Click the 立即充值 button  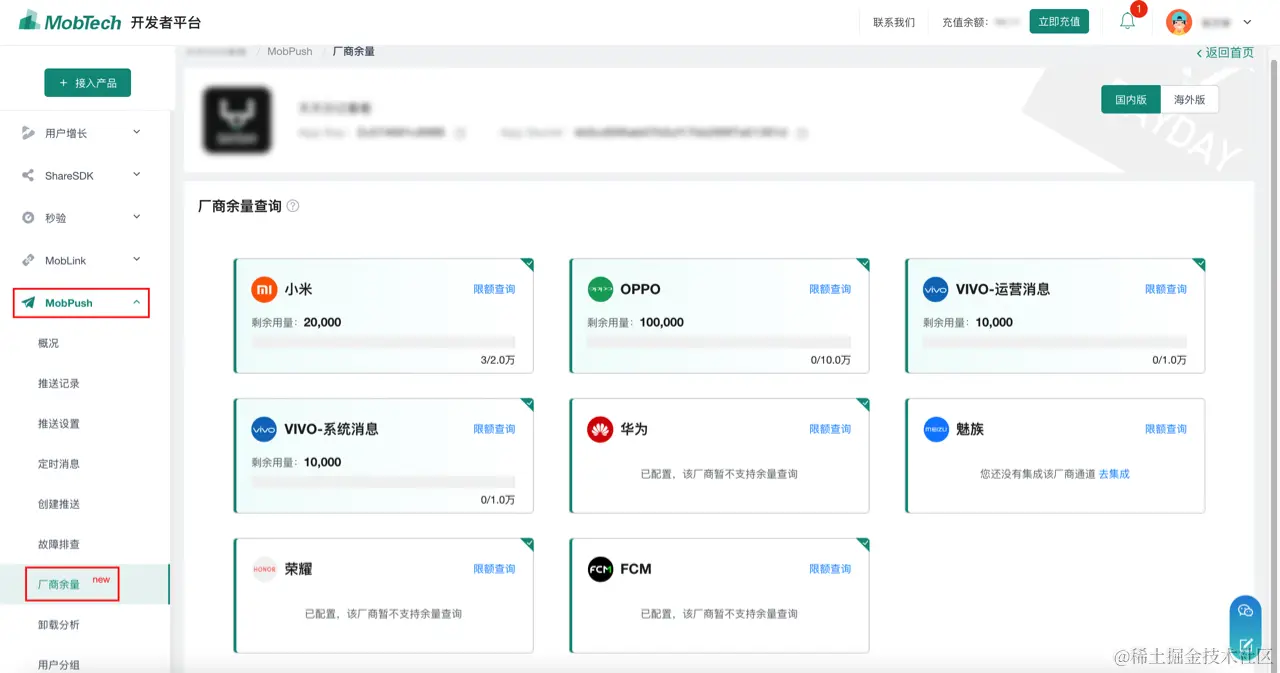(x=1059, y=21)
